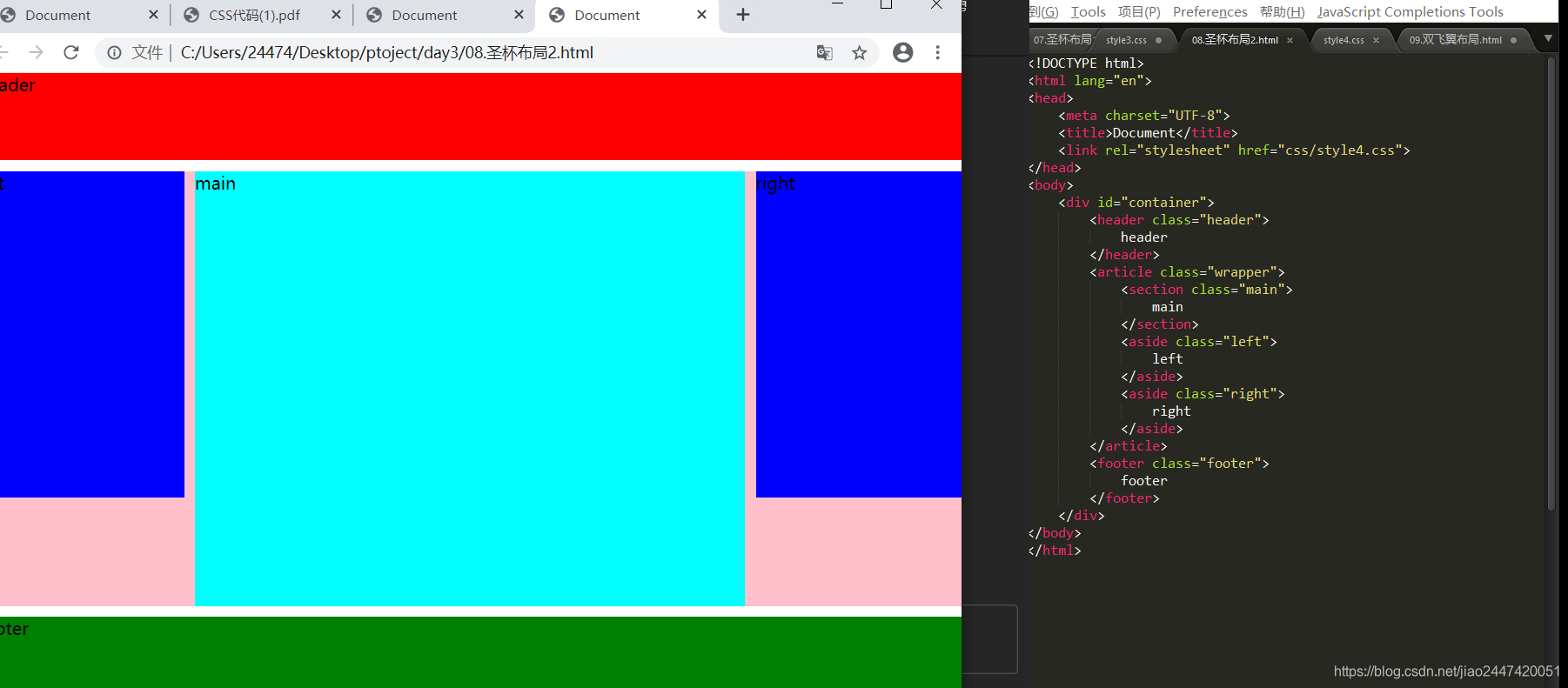The image size is (1568, 688).
Task: Click the forward navigation arrow
Action: 36,53
